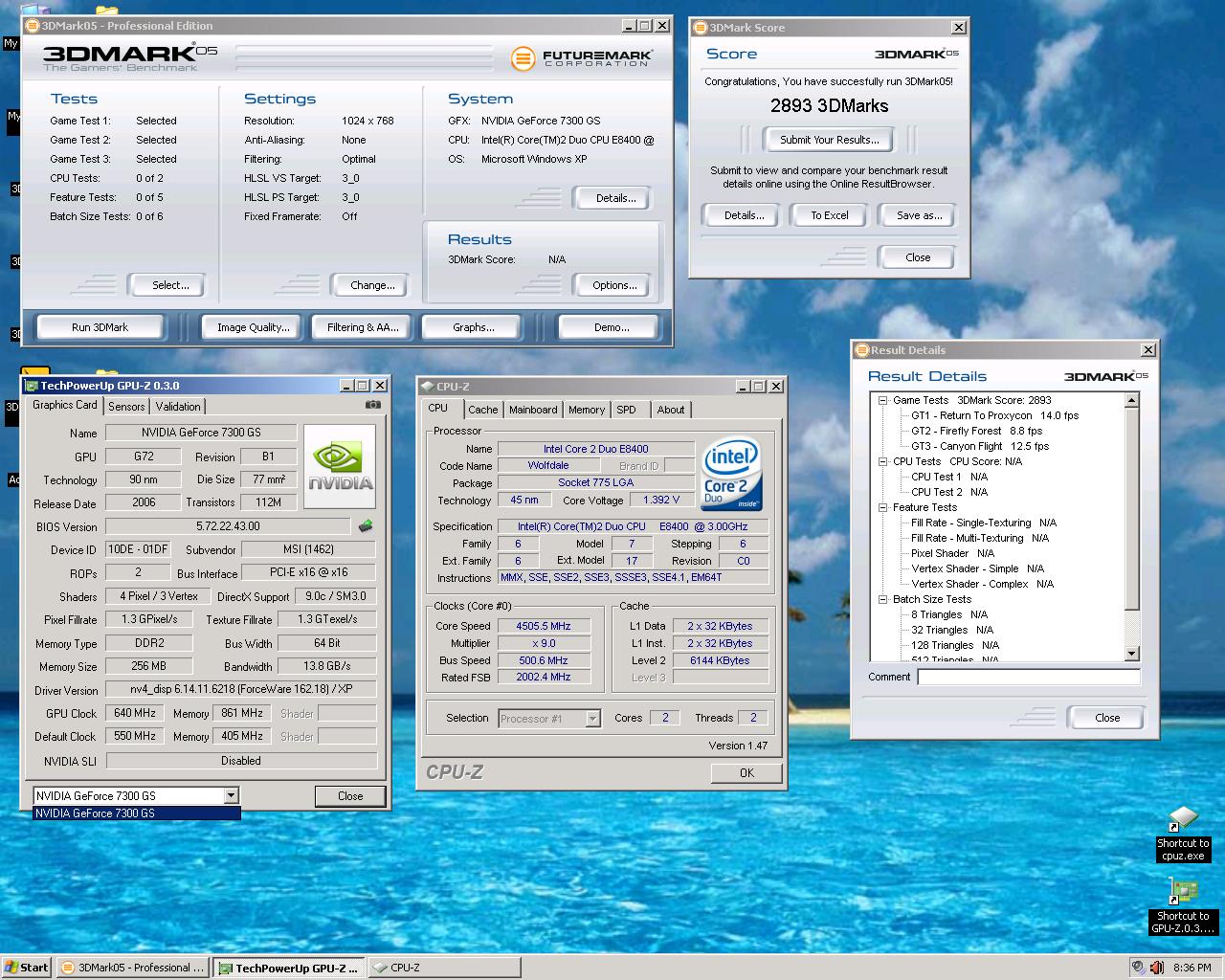Switch to 3DMark05 Professional taskbar item
This screenshot has height=980, width=1225.
point(132,968)
